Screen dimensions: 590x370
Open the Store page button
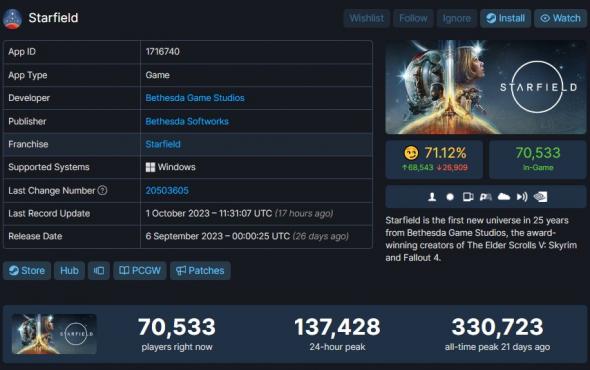click(x=27, y=271)
